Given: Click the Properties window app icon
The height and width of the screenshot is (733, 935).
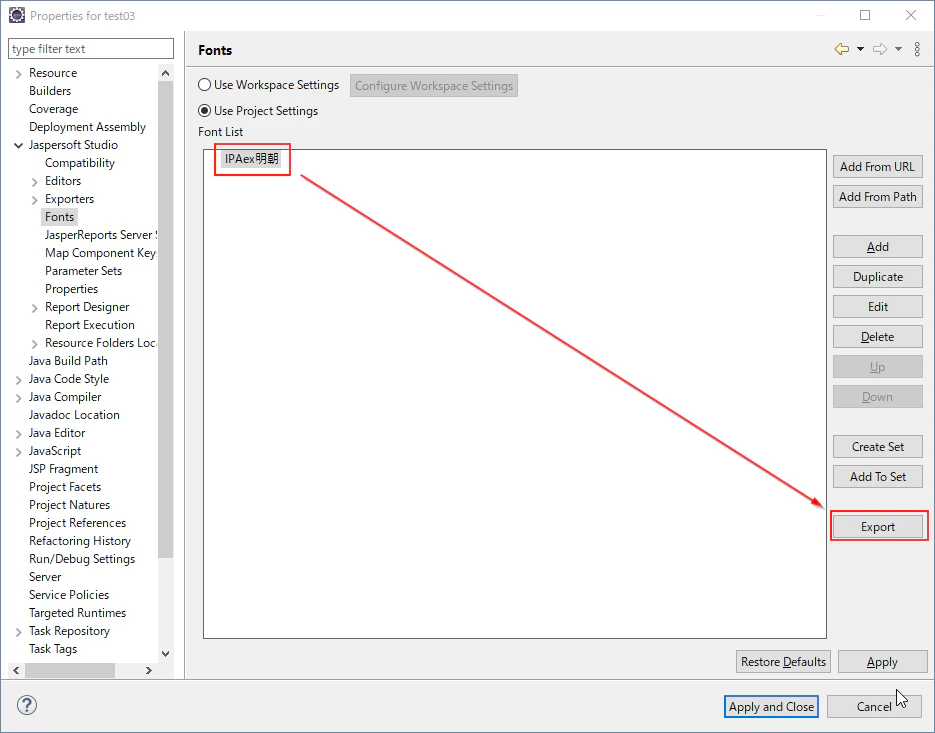Looking at the screenshot, I should click(x=17, y=15).
